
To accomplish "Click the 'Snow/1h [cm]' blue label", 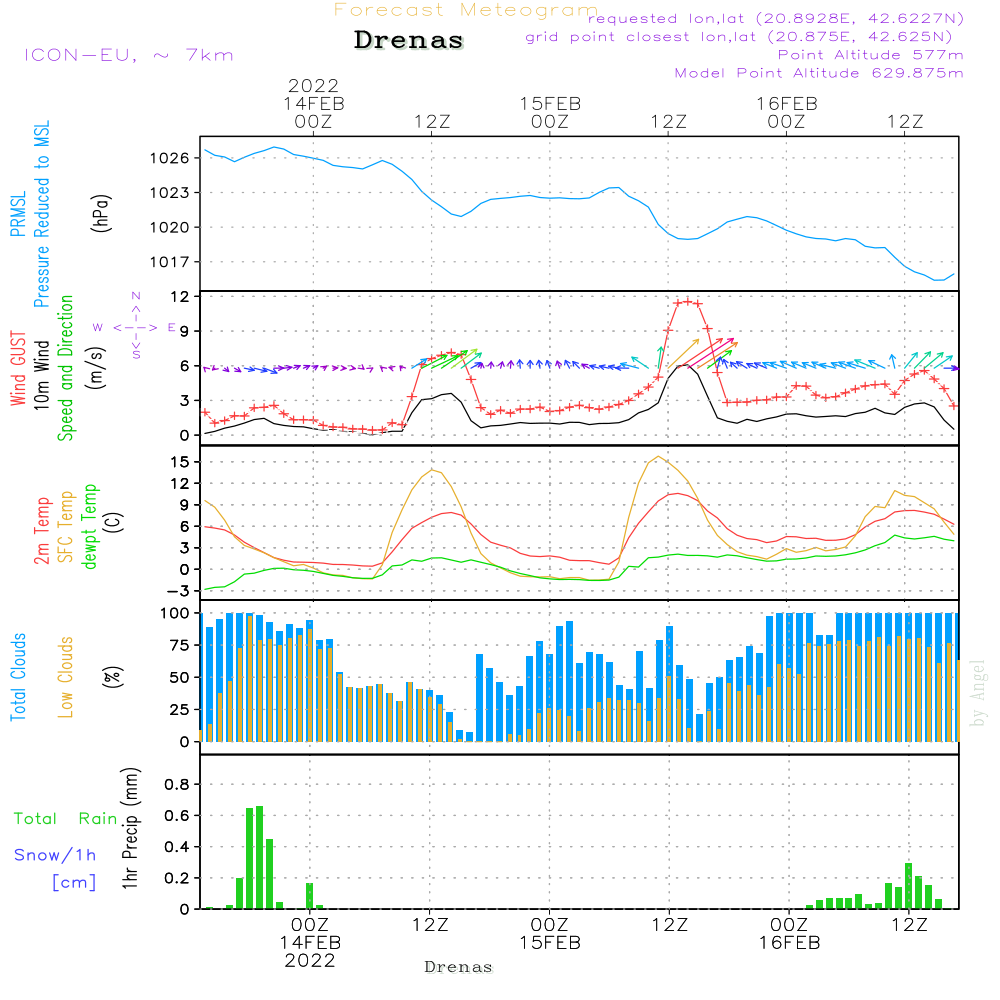I will pos(55,869).
